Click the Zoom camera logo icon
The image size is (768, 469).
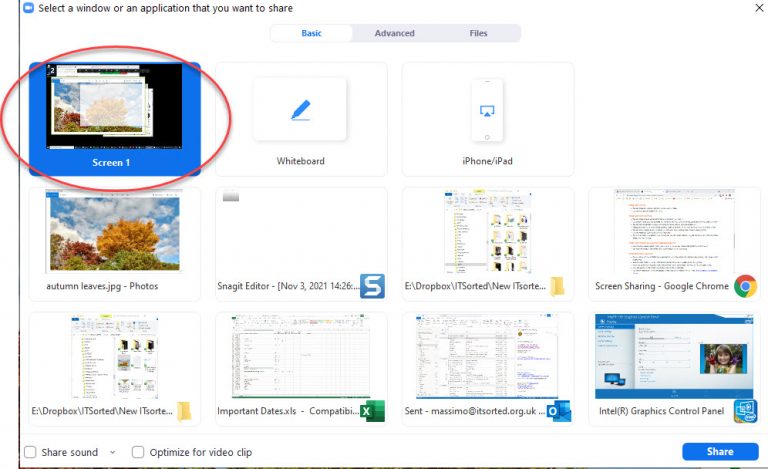pos(28,8)
